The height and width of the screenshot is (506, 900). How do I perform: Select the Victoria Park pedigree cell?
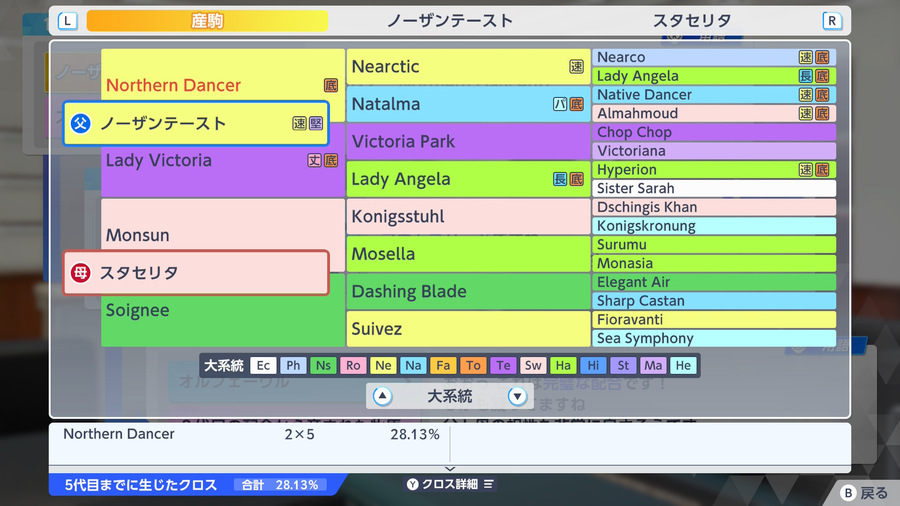pos(468,142)
